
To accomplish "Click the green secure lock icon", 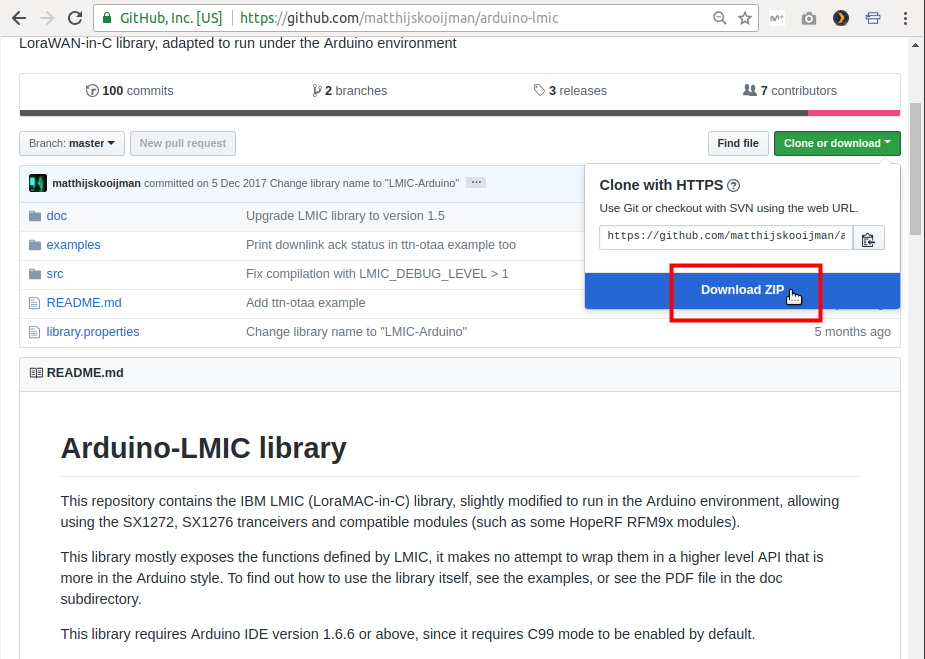I will (x=107, y=18).
